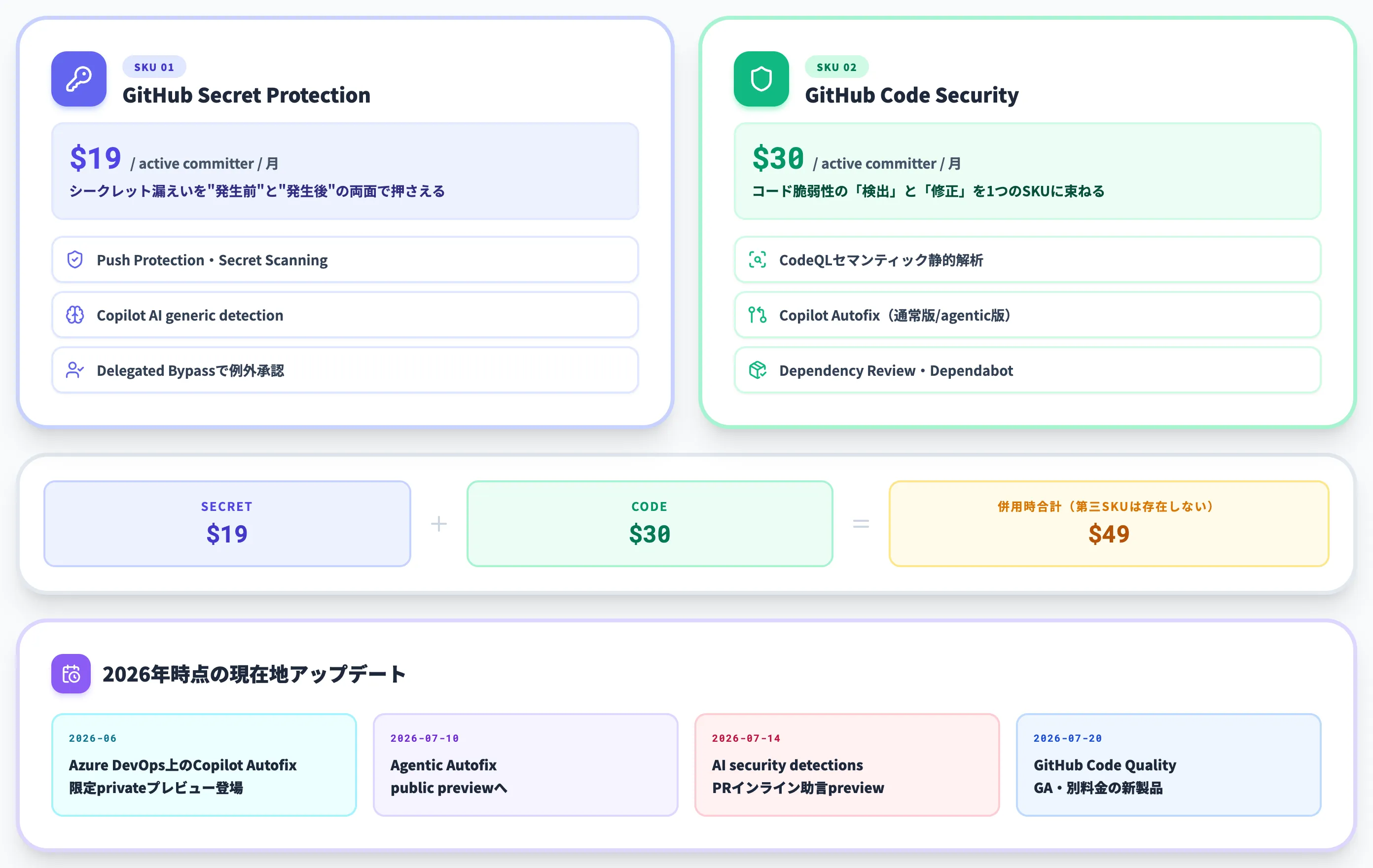Click the 2026-07-10 date label
Viewport: 1373px width, 868px height.
point(425,739)
